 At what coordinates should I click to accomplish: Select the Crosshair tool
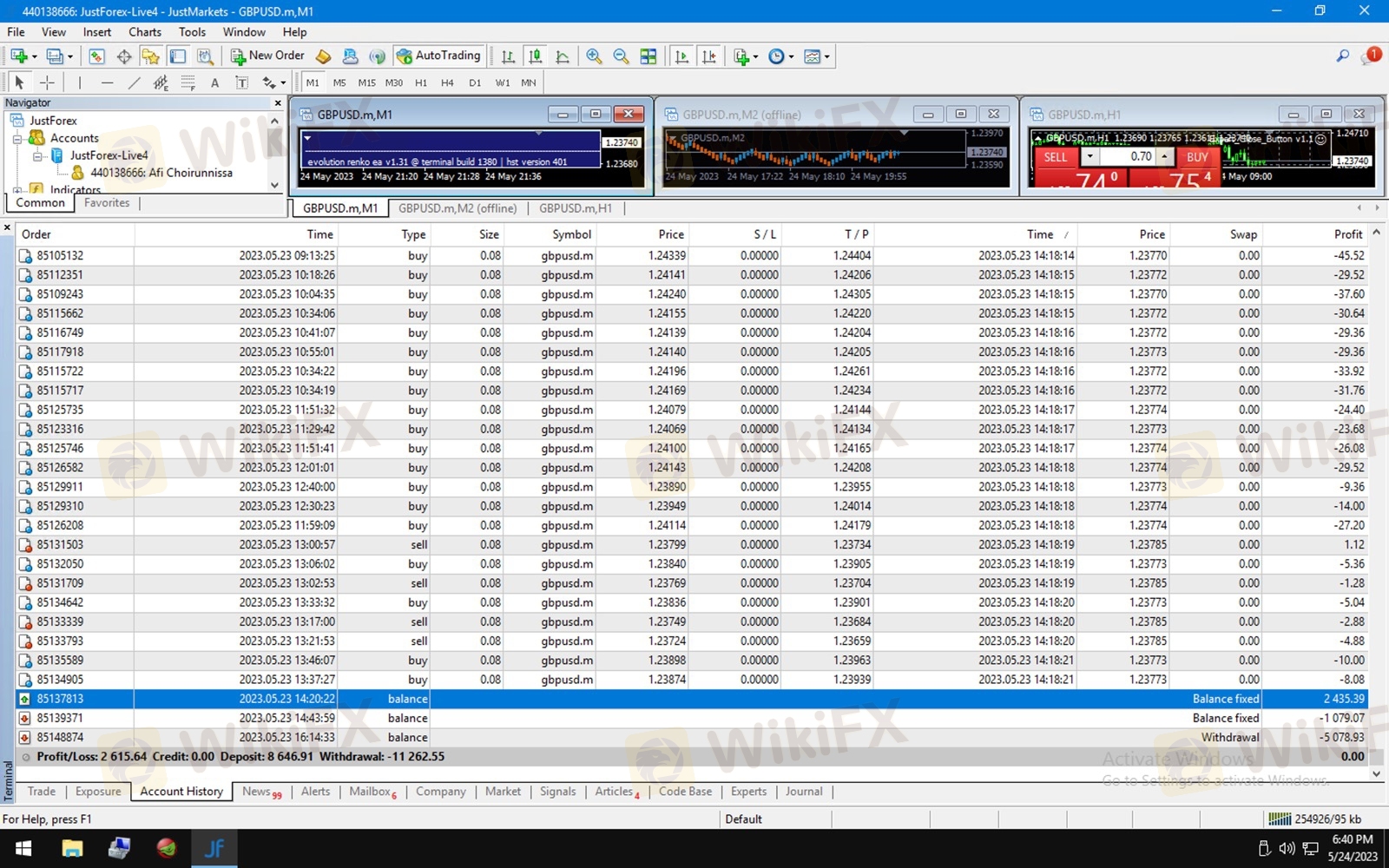point(47,82)
